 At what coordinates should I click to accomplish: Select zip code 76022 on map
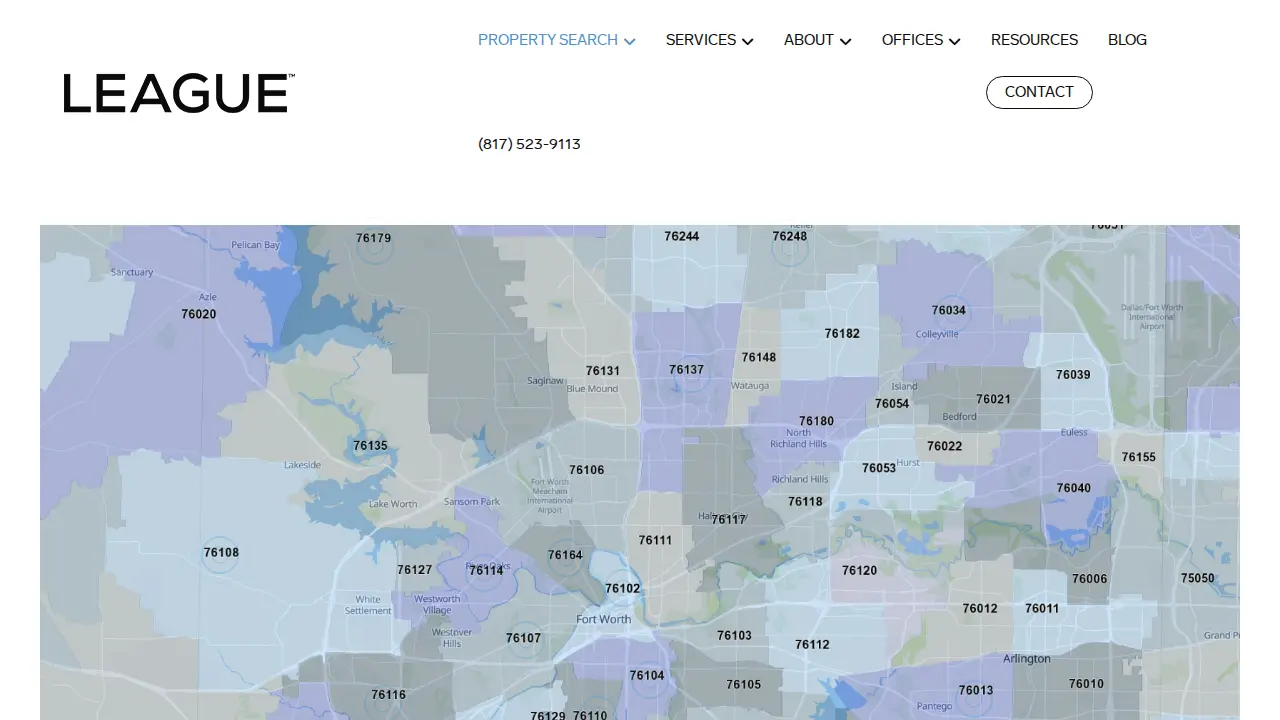tap(944, 446)
